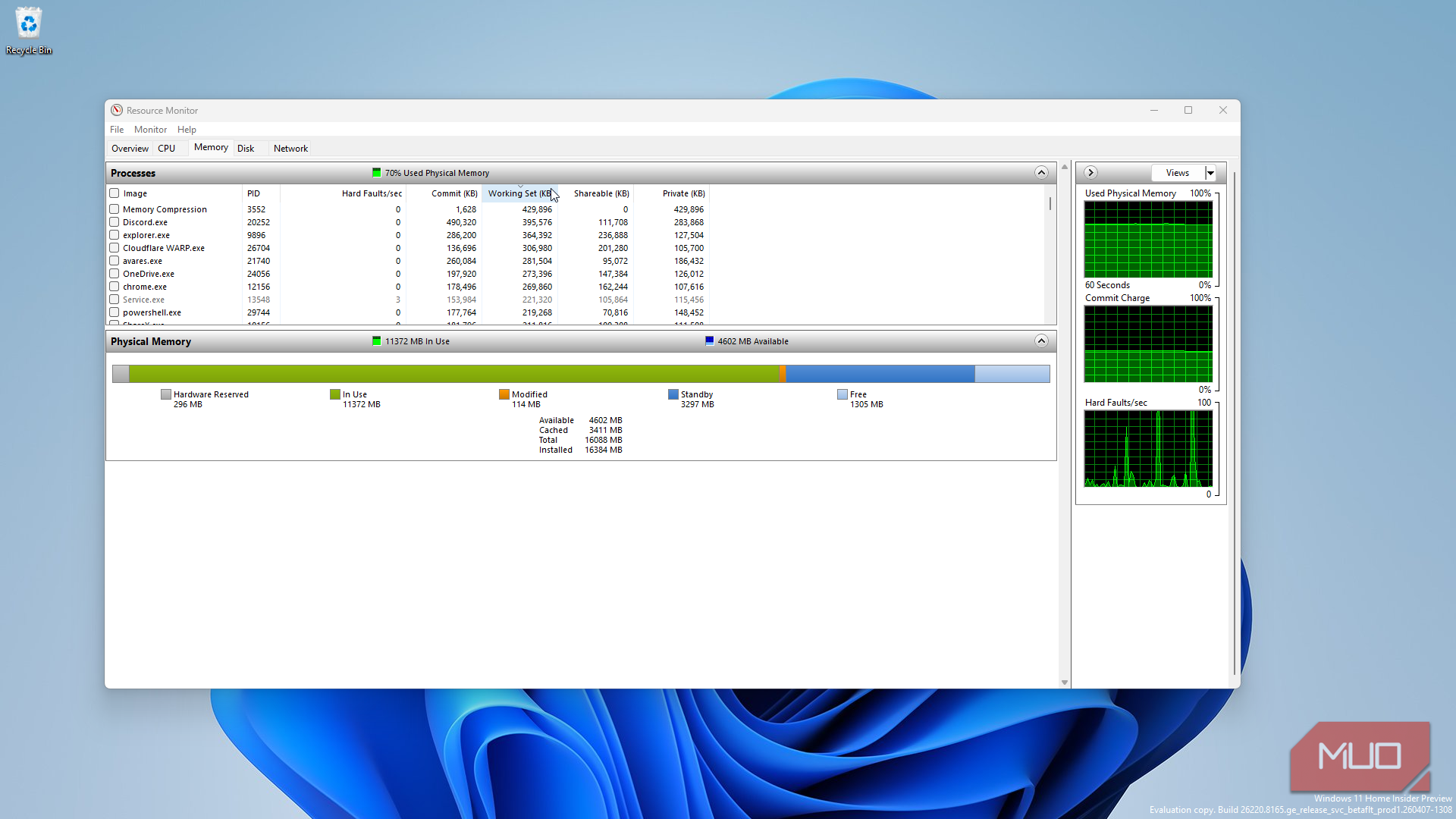Screen dimensions: 1456x819
Task: Click the Views button
Action: (1178, 173)
